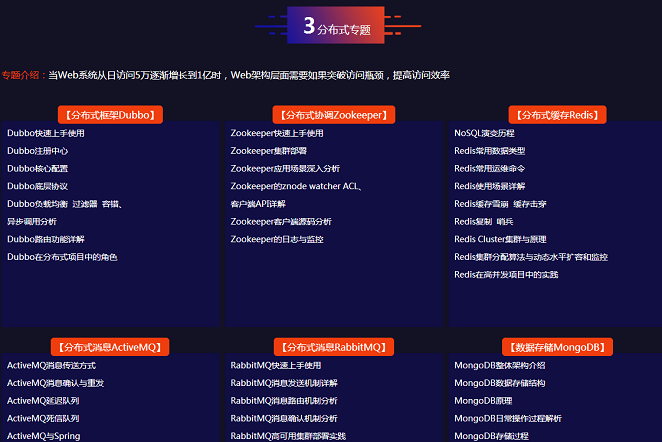
Task: Click MongoDB原理 row
Action: click(483, 401)
